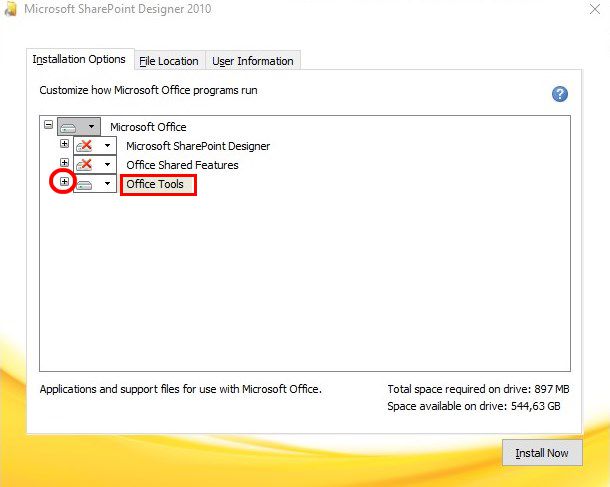
Task: Select the Microsoft Office tree label
Action: pyautogui.click(x=148, y=127)
